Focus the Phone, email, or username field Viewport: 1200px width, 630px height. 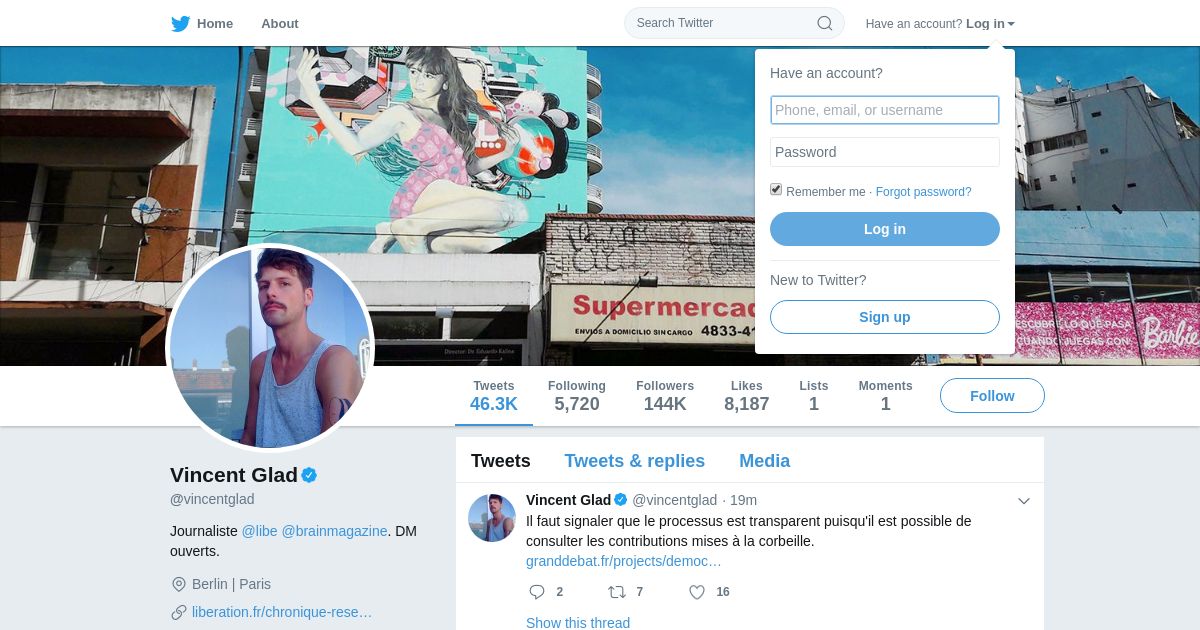(x=885, y=110)
